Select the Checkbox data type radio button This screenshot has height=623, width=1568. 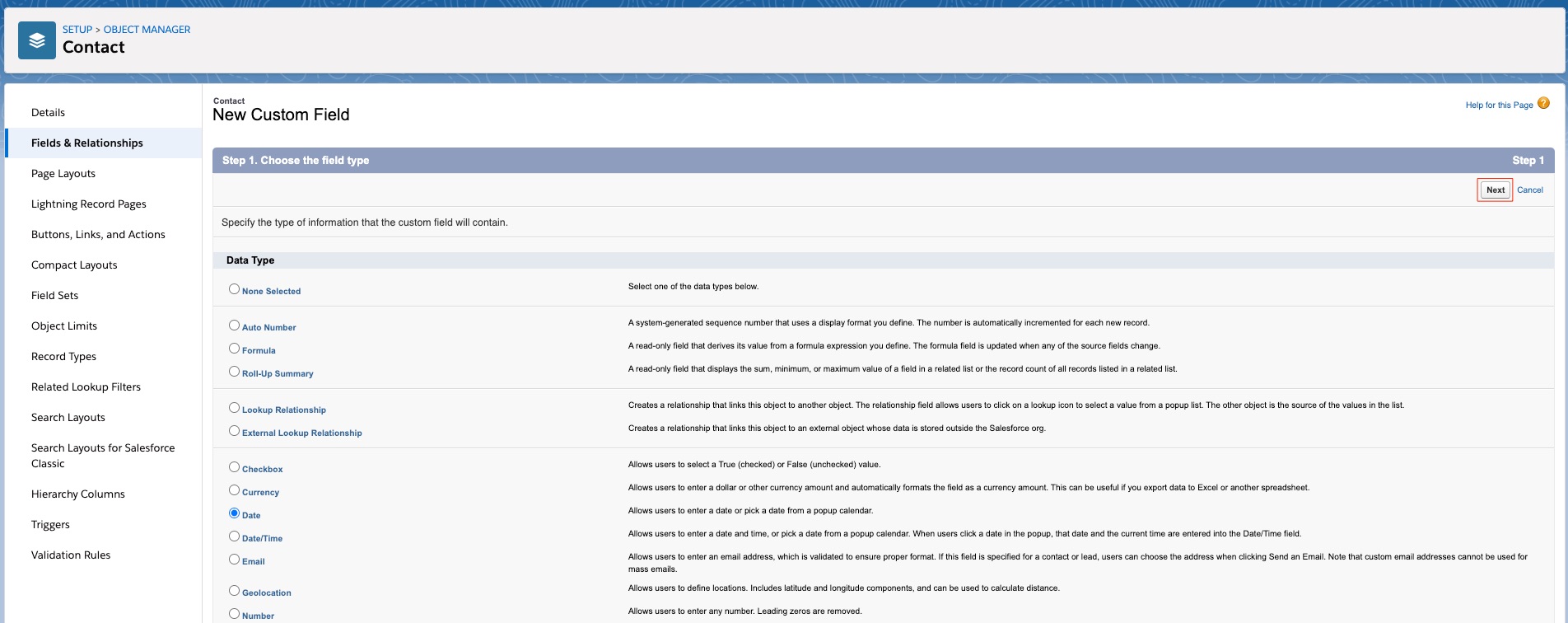tap(235, 467)
